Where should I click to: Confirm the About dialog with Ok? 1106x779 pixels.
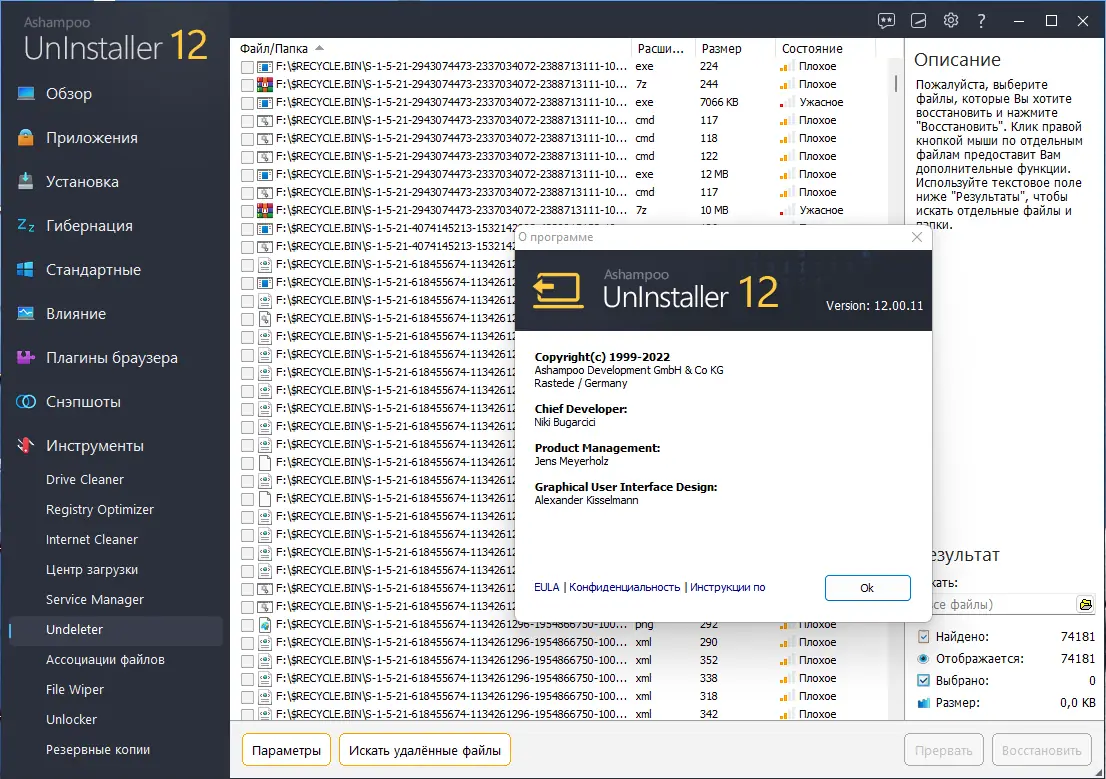(868, 588)
